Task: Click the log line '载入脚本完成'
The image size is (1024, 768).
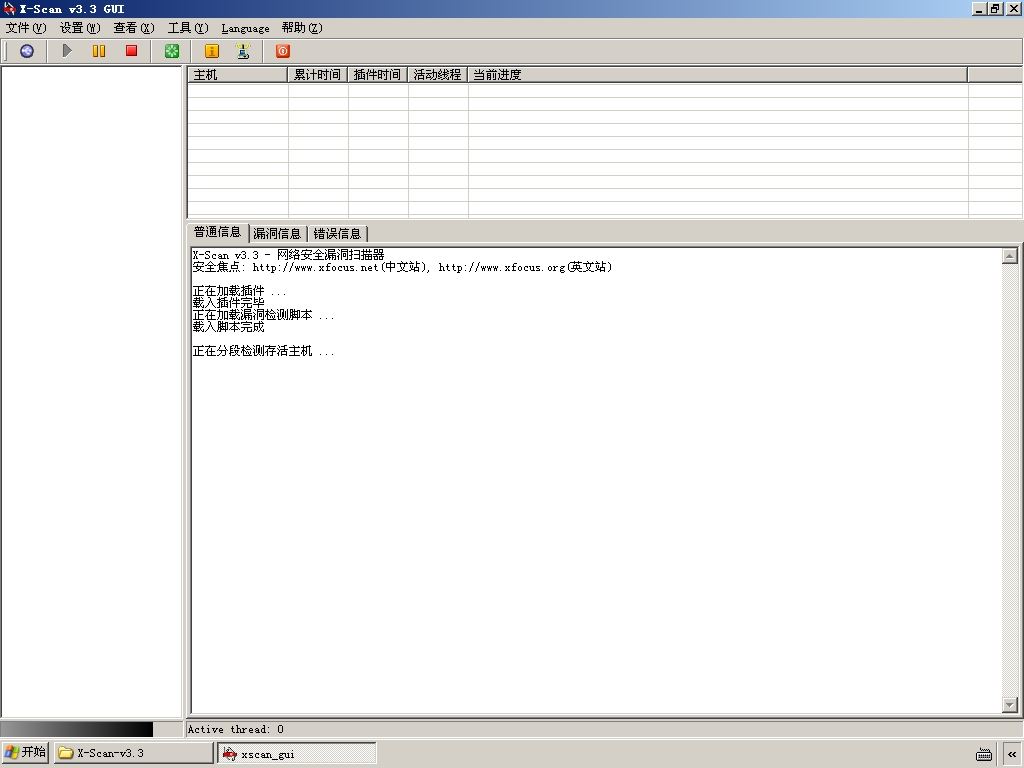Action: click(229, 327)
